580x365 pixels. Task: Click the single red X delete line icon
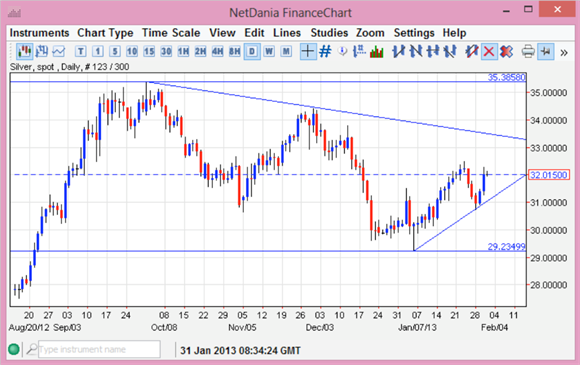click(489, 51)
